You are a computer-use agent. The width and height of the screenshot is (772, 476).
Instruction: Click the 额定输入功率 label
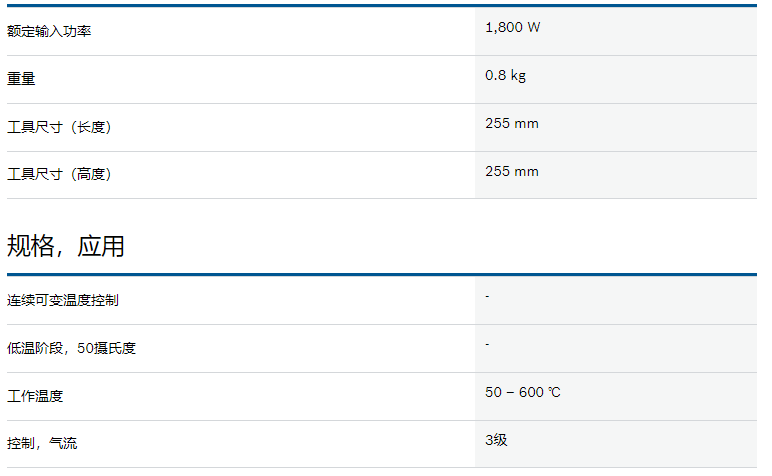coord(49,32)
